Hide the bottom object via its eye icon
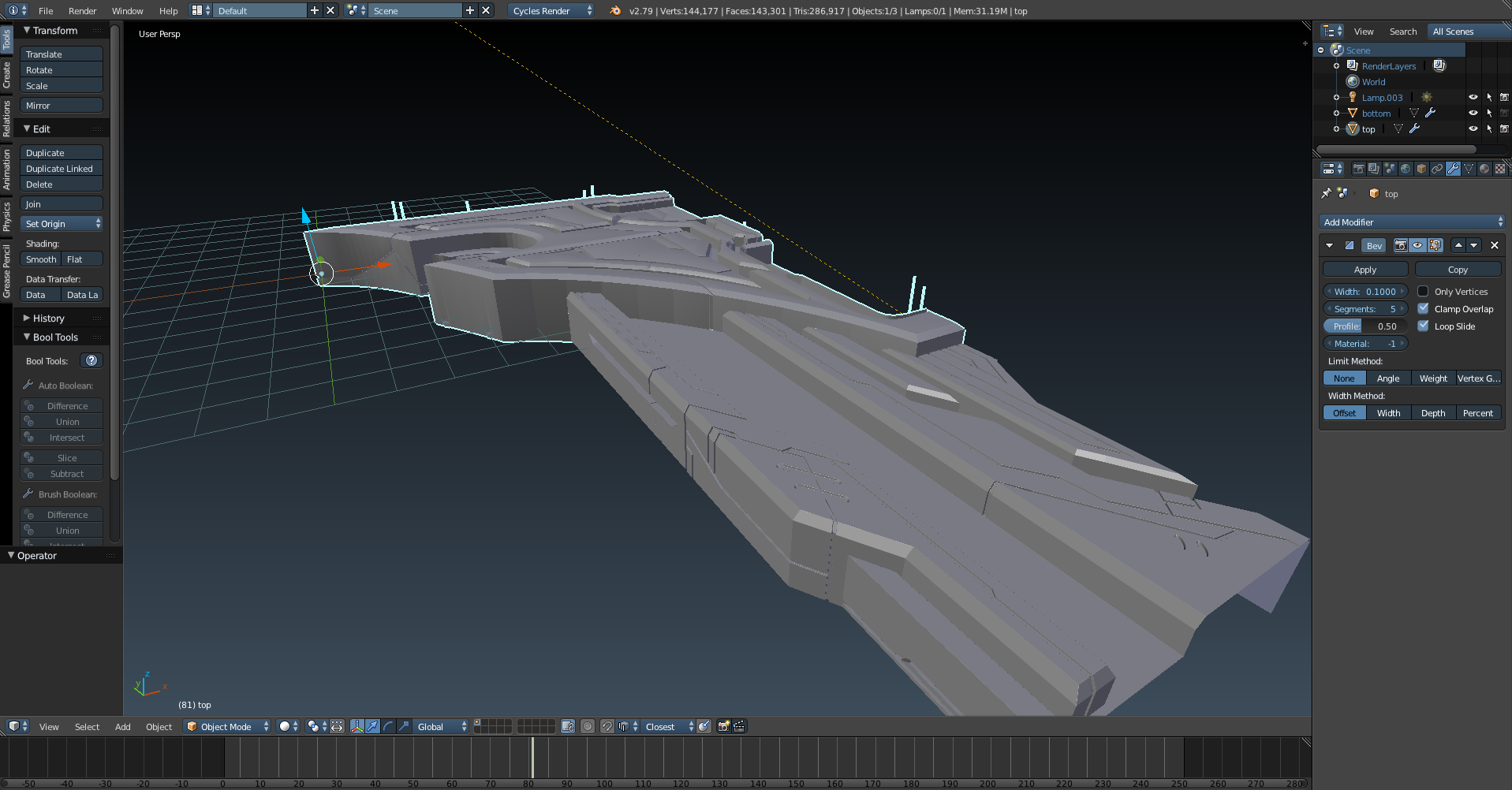1512x790 pixels. pos(1473,113)
